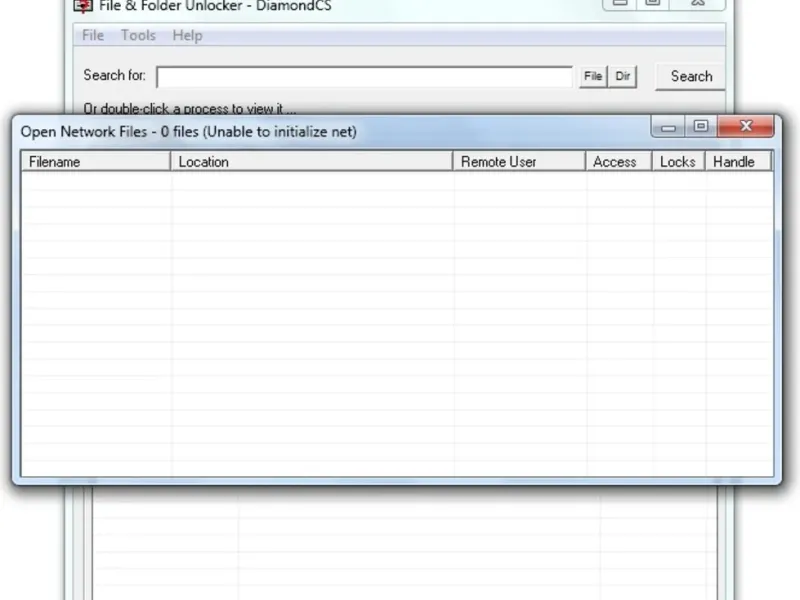Viewport: 800px width, 600px height.
Task: Sort by the Locks column header
Action: tap(679, 162)
